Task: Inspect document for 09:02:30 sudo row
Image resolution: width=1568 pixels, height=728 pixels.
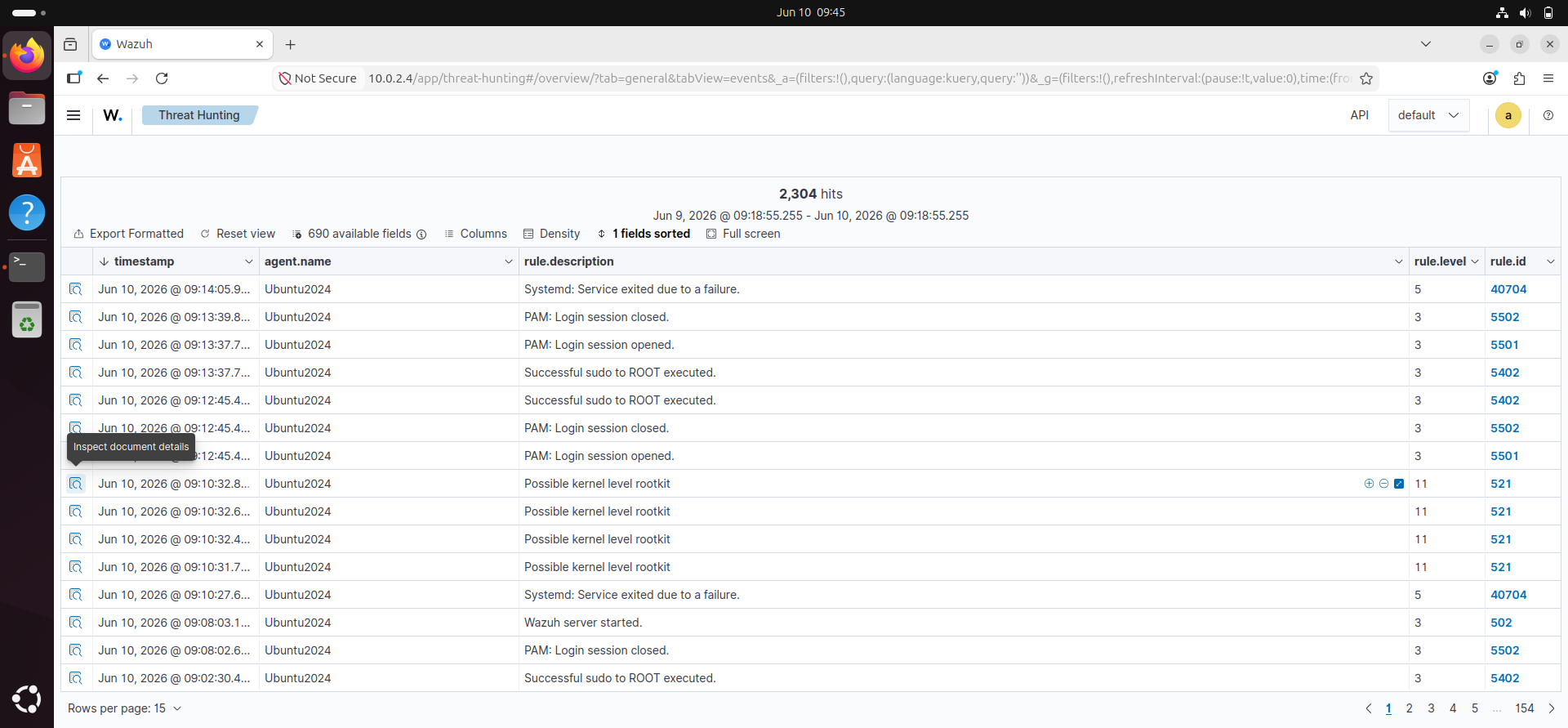Action: click(x=76, y=678)
